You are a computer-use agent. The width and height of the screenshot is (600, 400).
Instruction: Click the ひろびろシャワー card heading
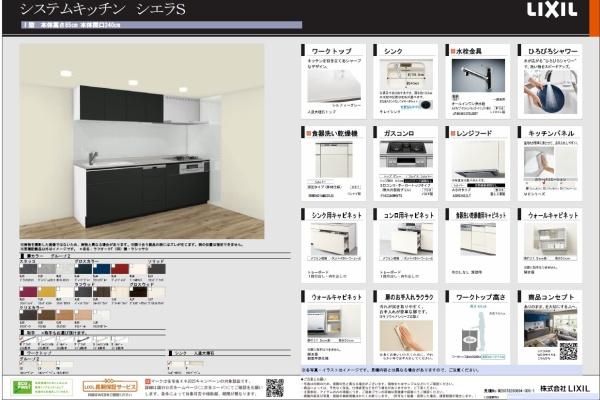point(553,51)
